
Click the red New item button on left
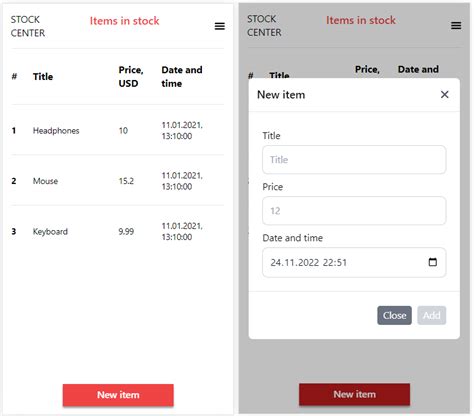pyautogui.click(x=118, y=395)
